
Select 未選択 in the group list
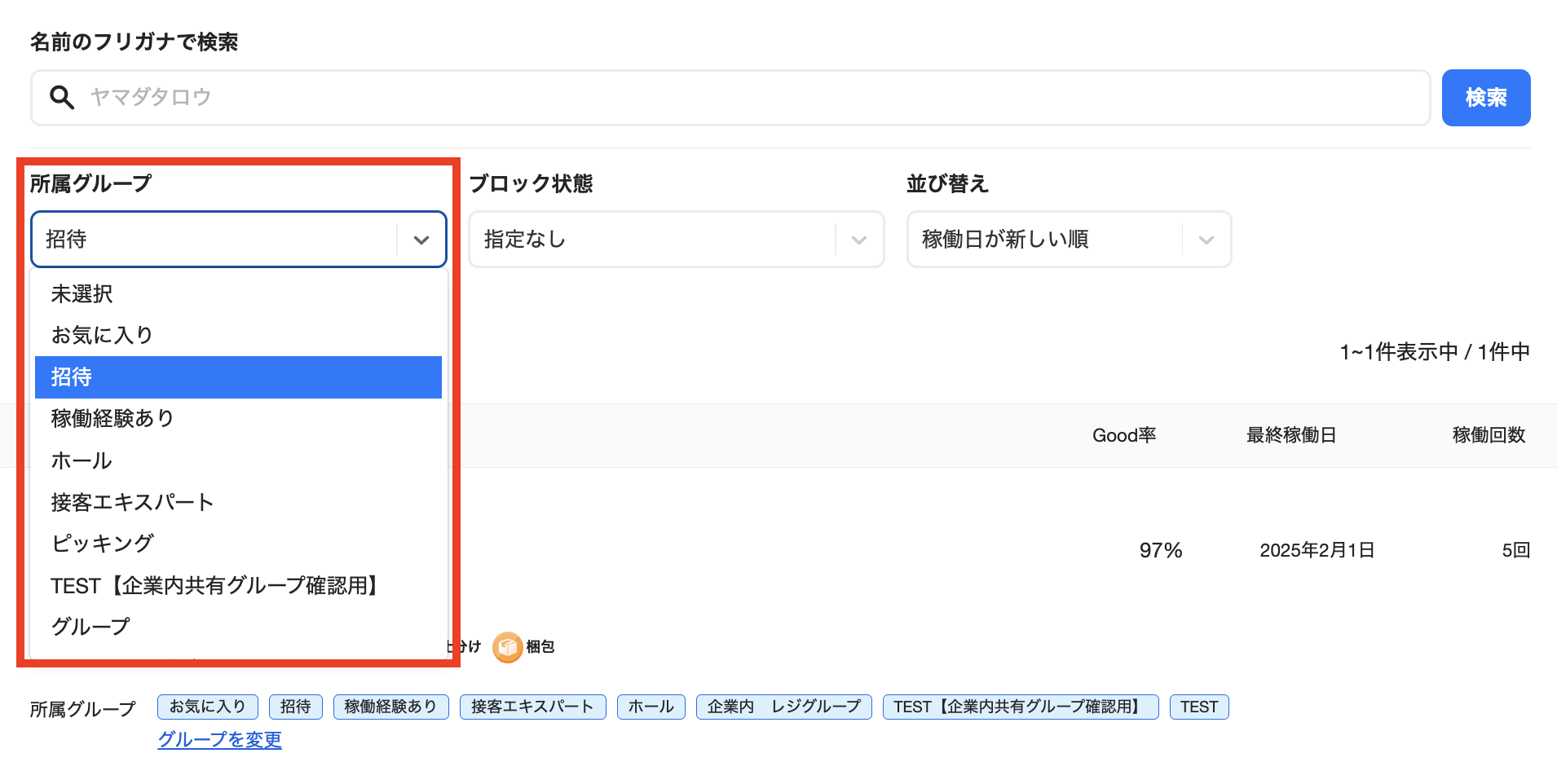point(238,293)
